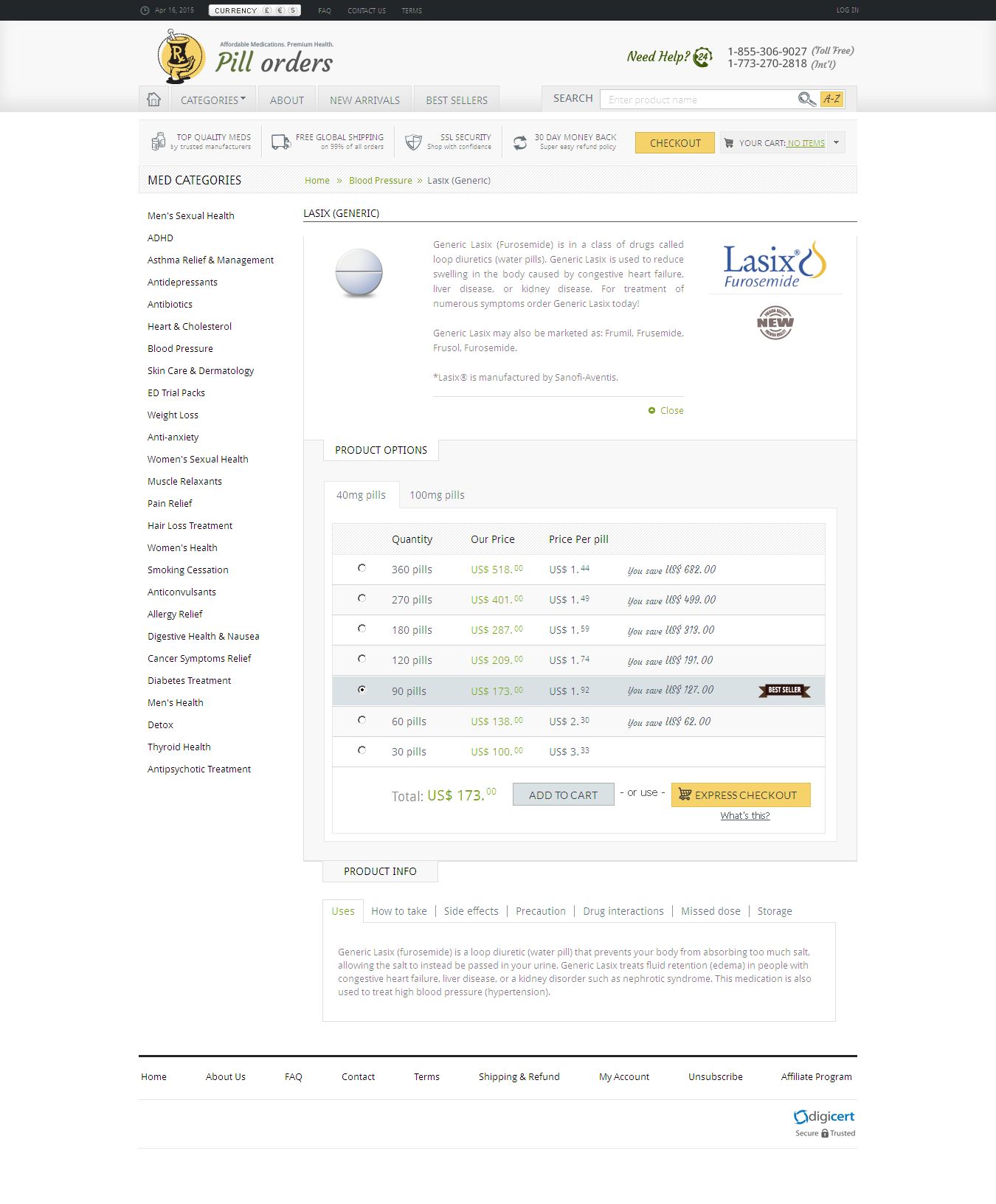The width and height of the screenshot is (996, 1204).
Task: Select the 60 pills radio option
Action: coord(362,720)
